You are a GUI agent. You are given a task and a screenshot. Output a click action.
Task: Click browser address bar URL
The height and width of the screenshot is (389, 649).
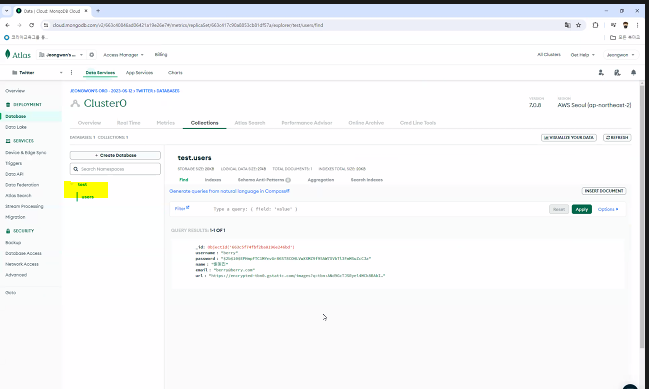187,25
